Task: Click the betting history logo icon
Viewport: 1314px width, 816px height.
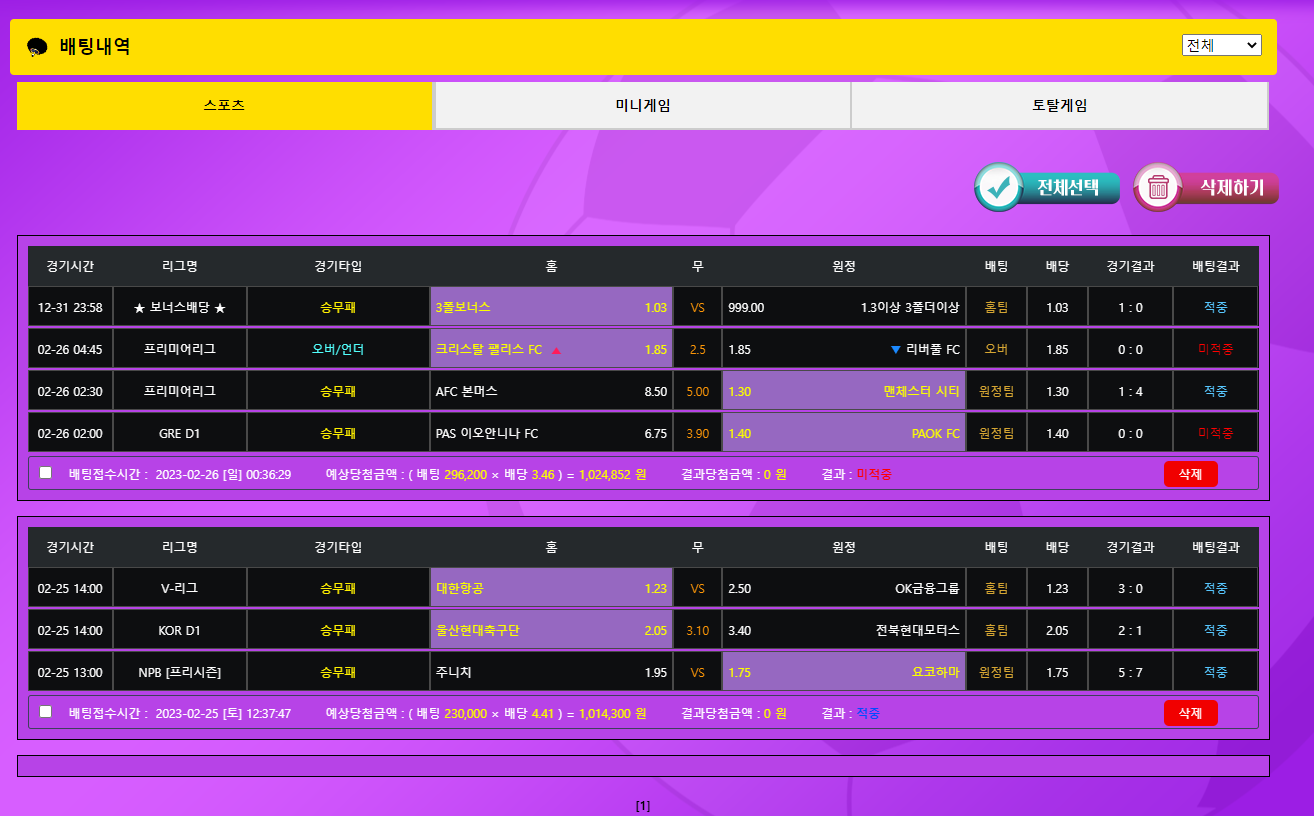Action: point(38,47)
